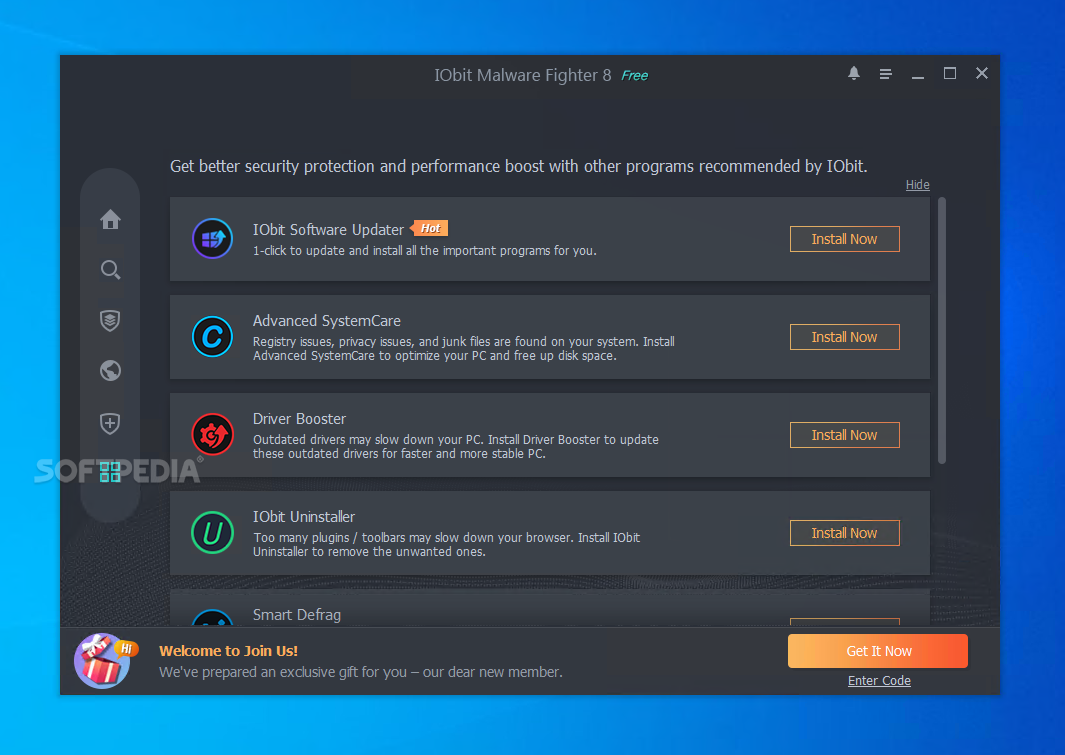Viewport: 1065px width, 755px height.
Task: Open the options menu icon
Action: [886, 74]
